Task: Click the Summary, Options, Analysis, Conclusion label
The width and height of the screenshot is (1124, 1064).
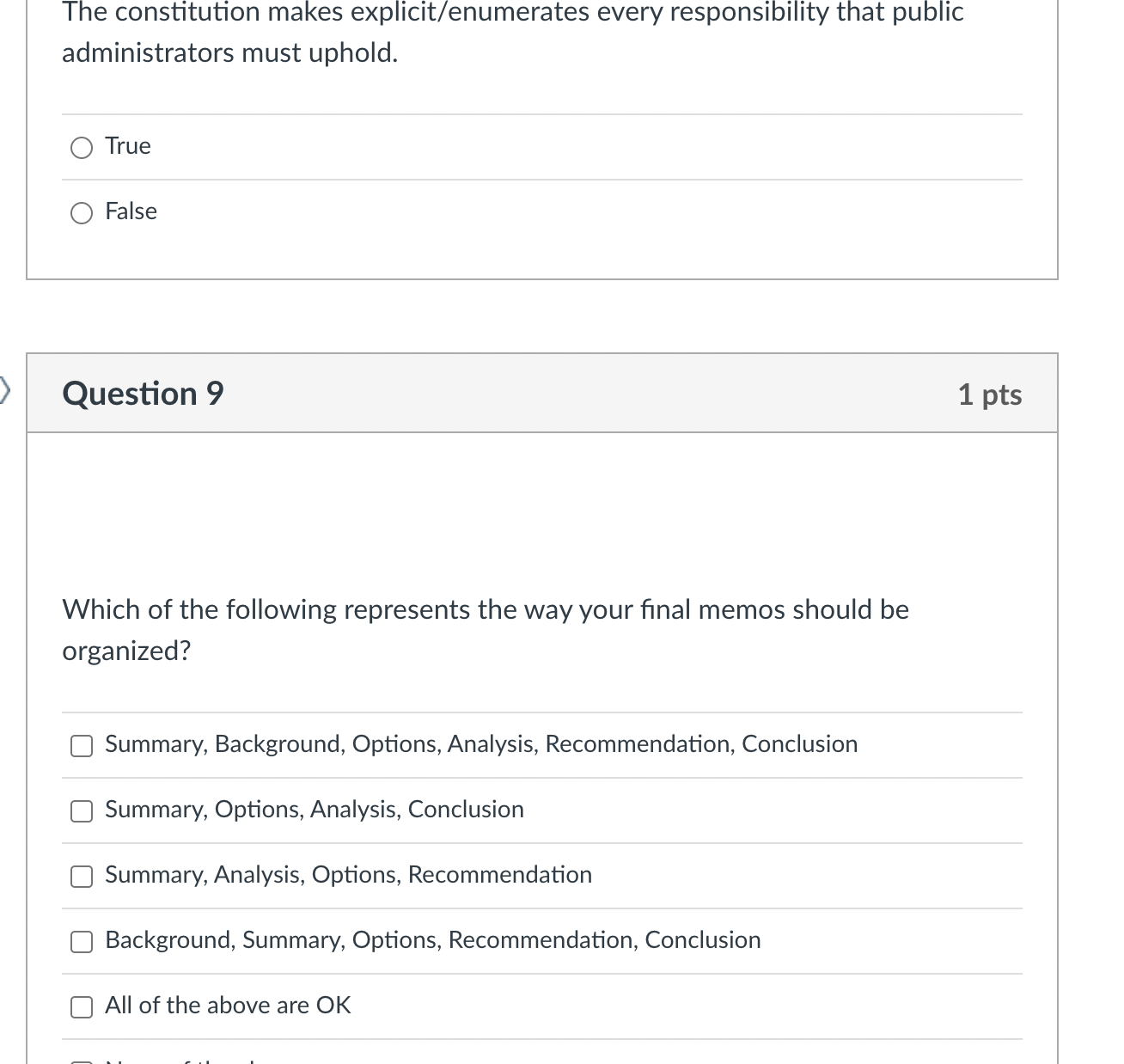Action: pos(315,809)
